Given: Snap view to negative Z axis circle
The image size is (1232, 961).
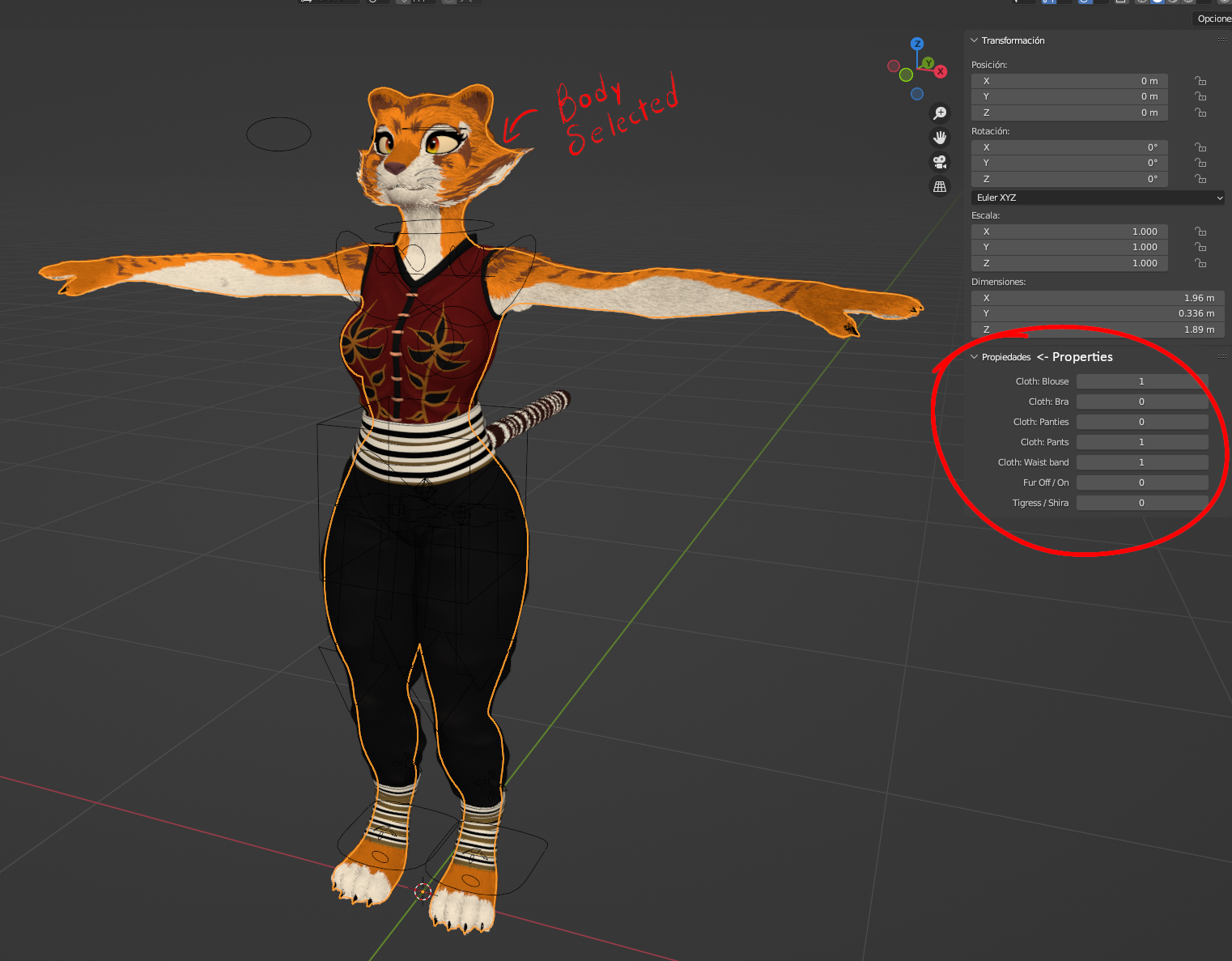Looking at the screenshot, I should 917,94.
